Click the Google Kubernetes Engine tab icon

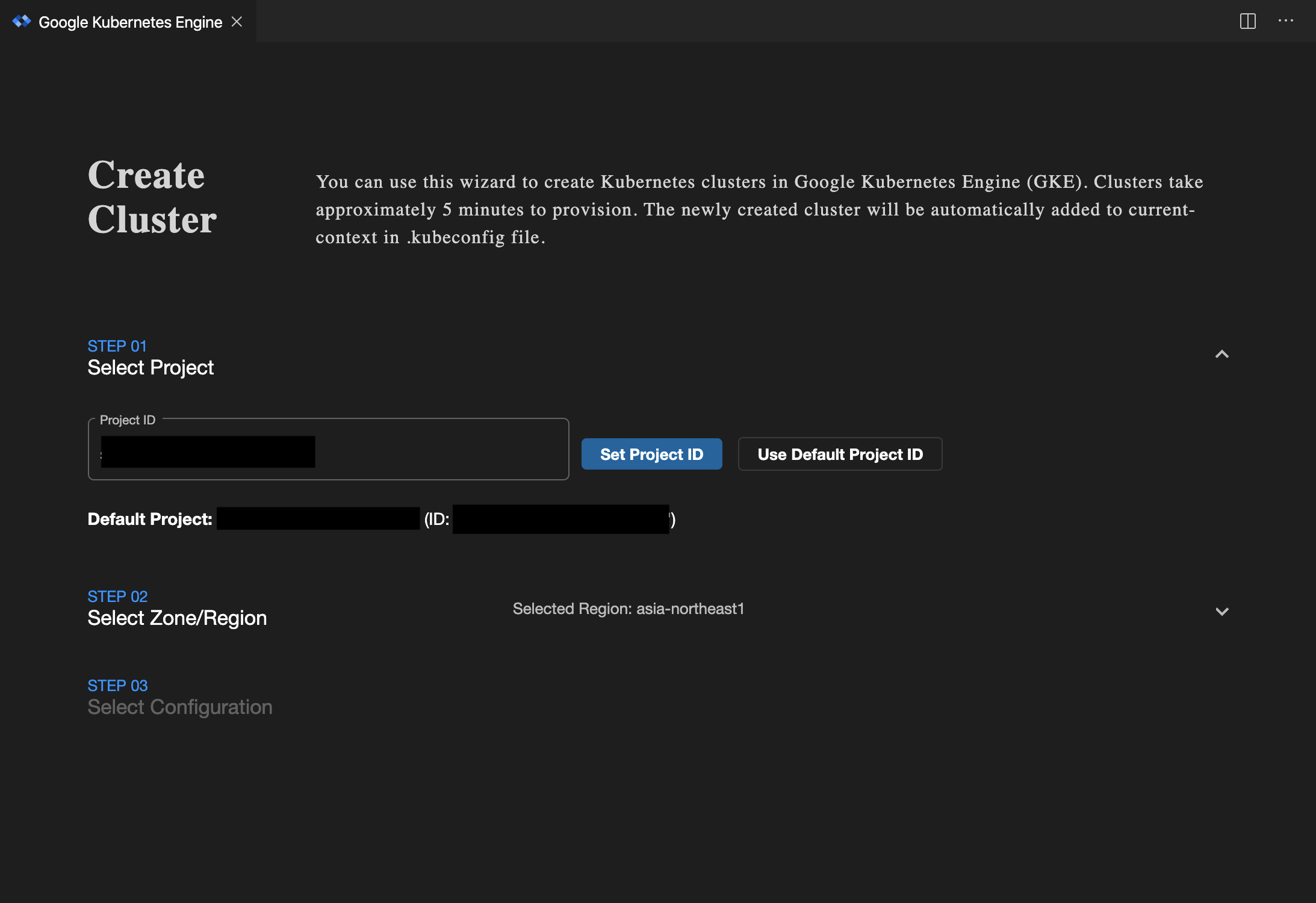coord(22,22)
